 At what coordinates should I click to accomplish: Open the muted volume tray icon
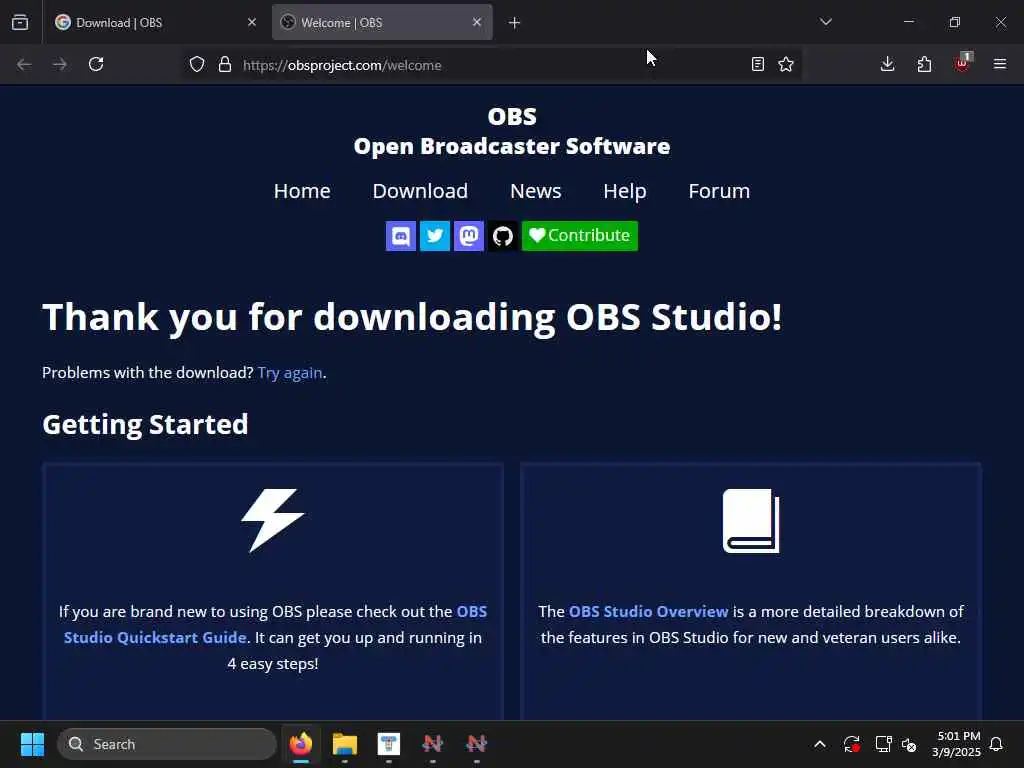point(908,744)
